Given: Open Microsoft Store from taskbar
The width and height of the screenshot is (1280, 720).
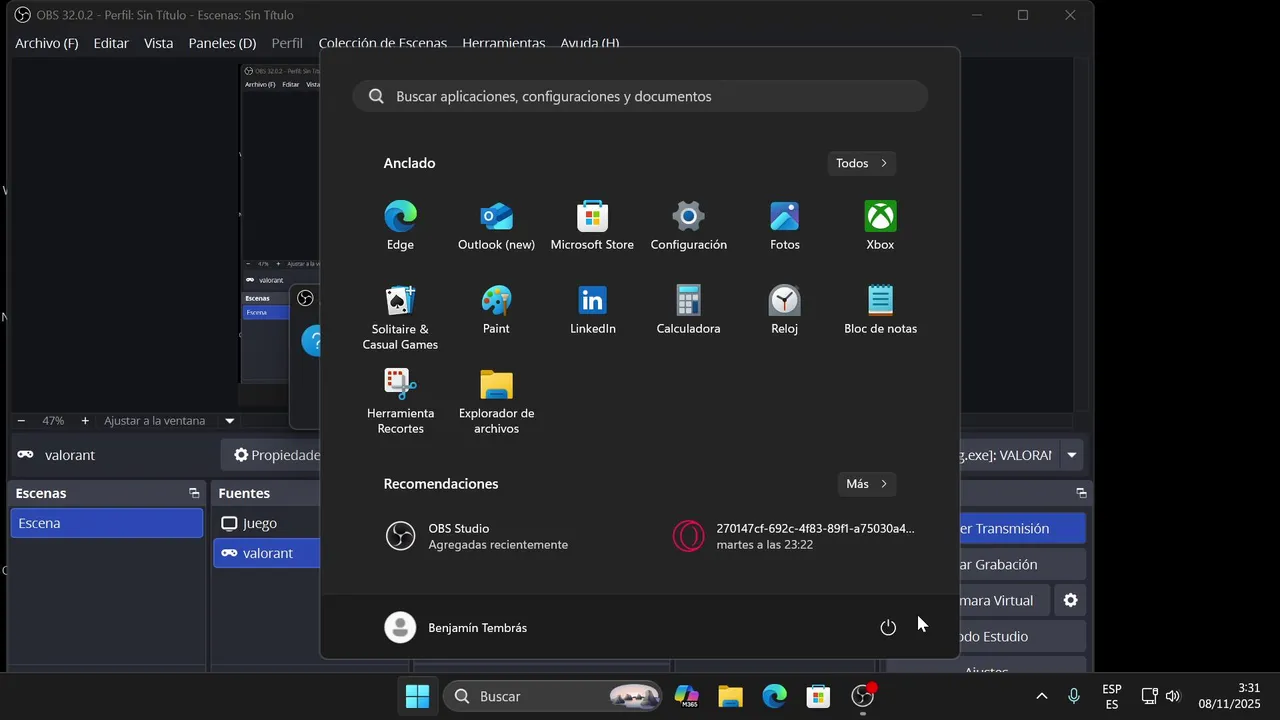Looking at the screenshot, I should tap(818, 696).
